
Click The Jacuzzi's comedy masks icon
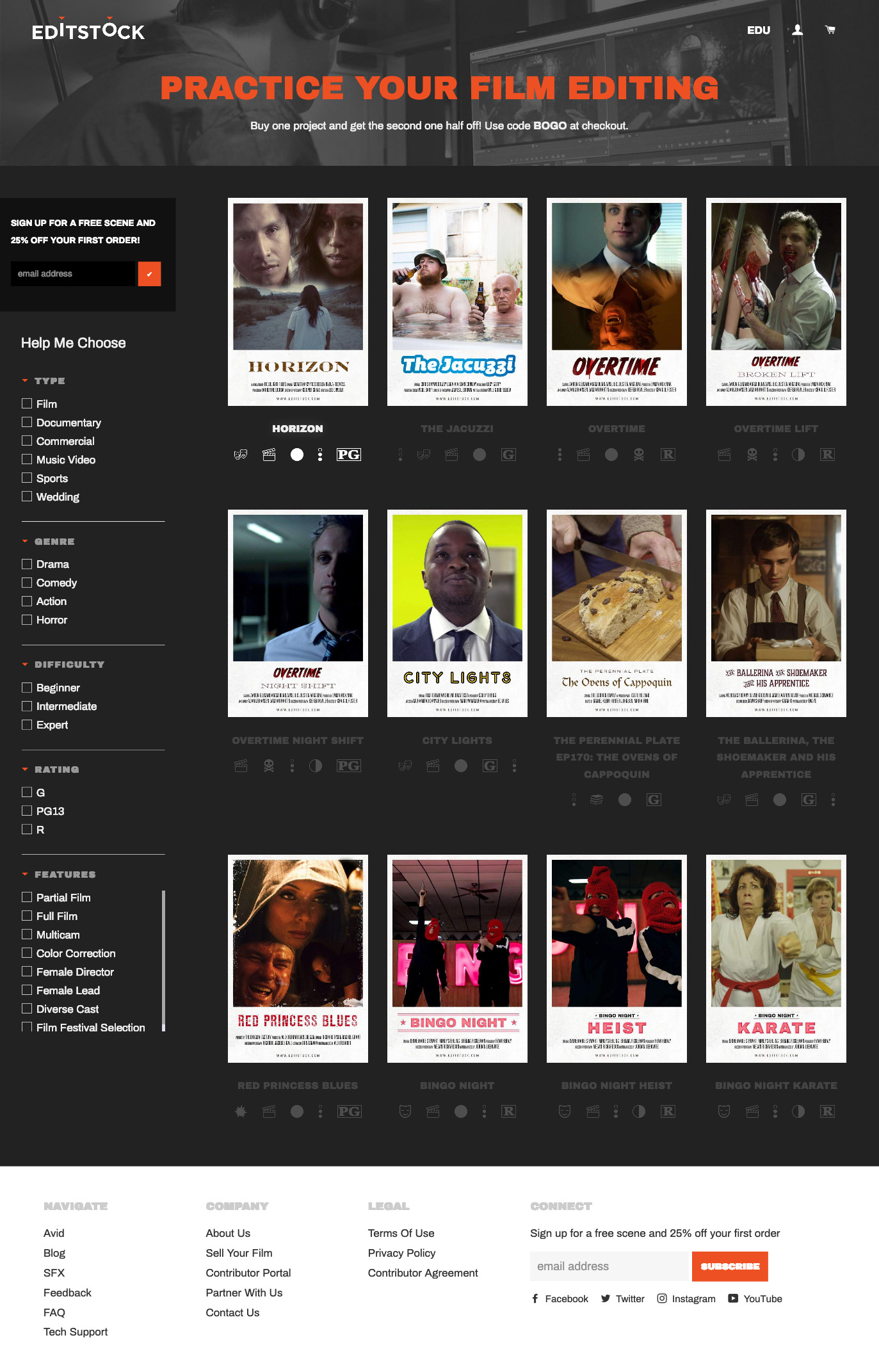coord(423,455)
